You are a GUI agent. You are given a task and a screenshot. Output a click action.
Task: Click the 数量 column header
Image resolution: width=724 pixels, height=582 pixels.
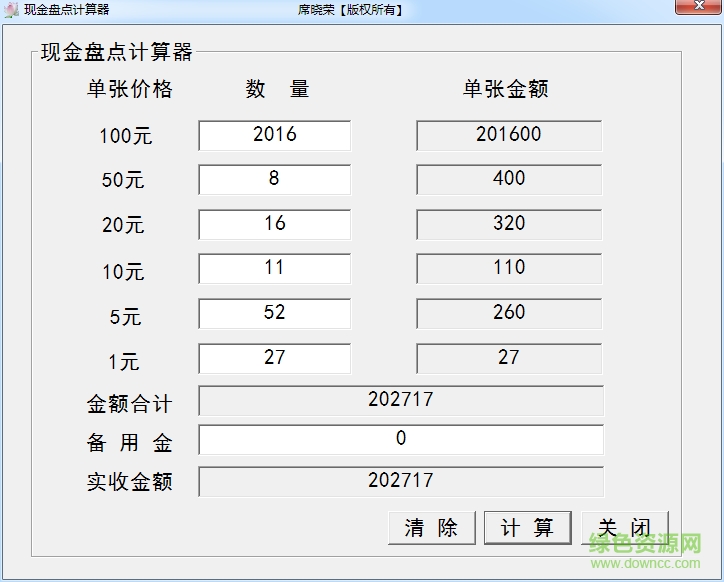click(277, 89)
